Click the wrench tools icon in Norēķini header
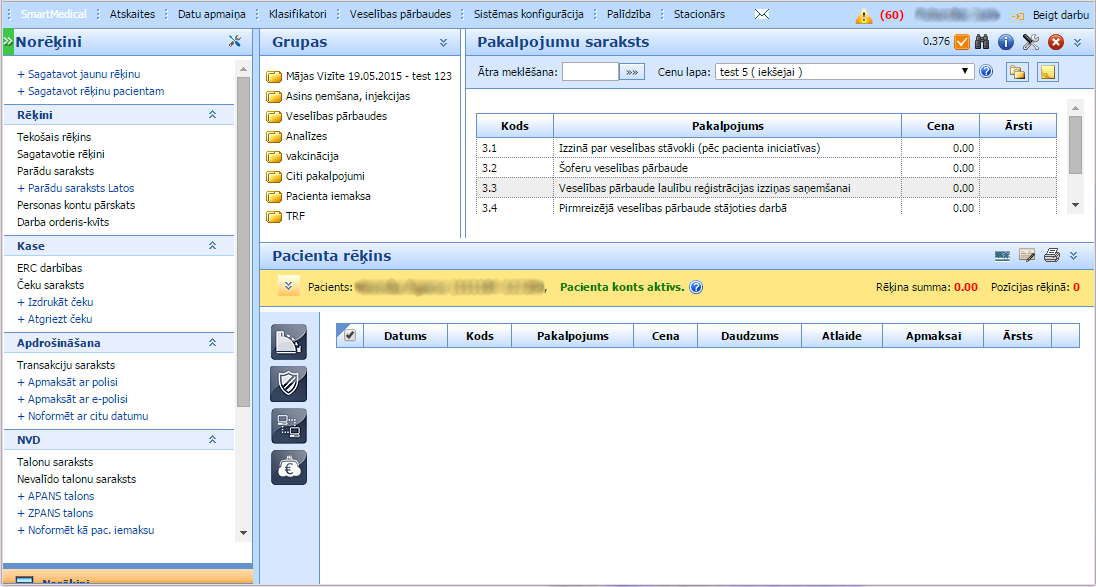 (236, 42)
